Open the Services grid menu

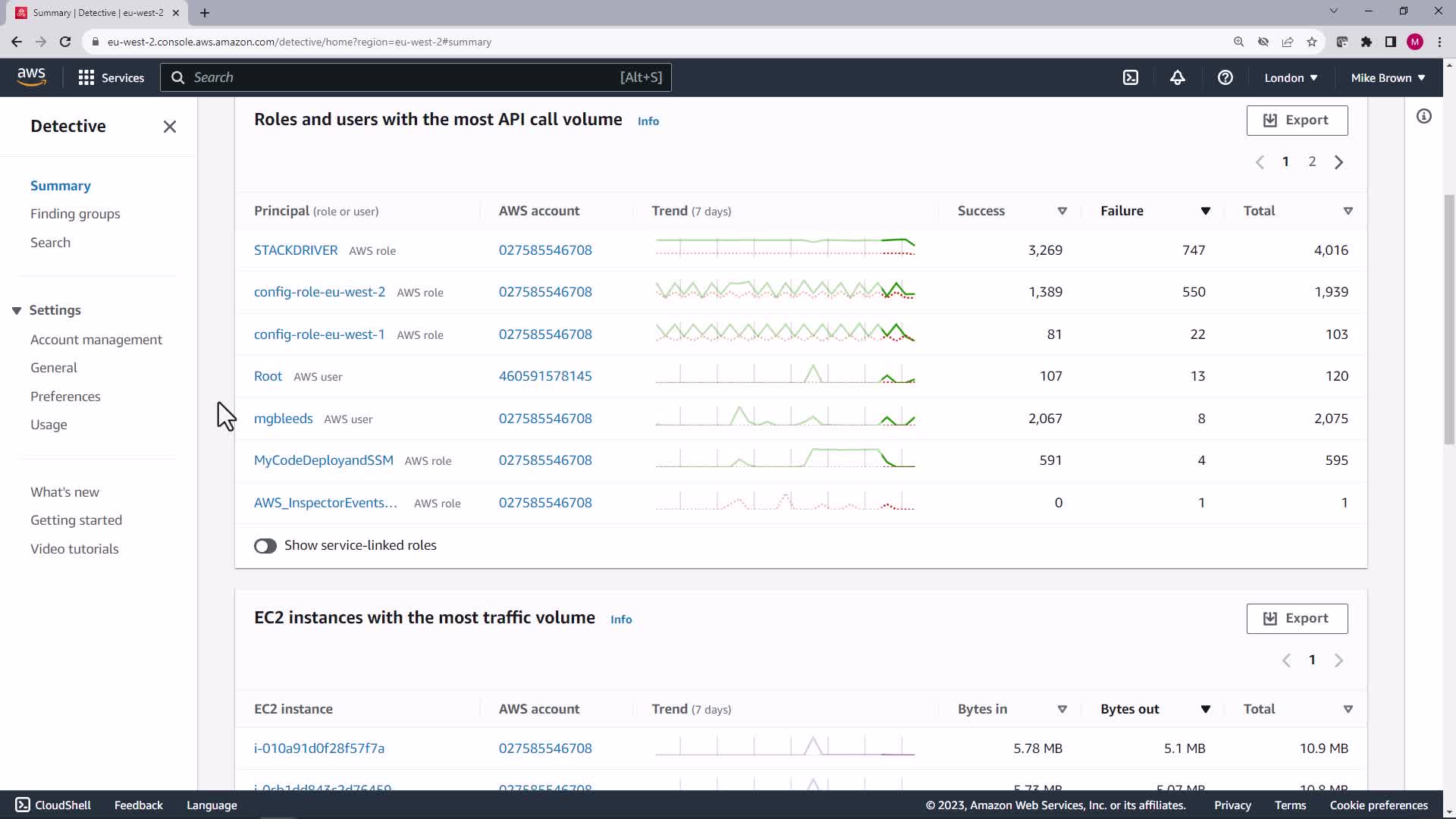(111, 77)
